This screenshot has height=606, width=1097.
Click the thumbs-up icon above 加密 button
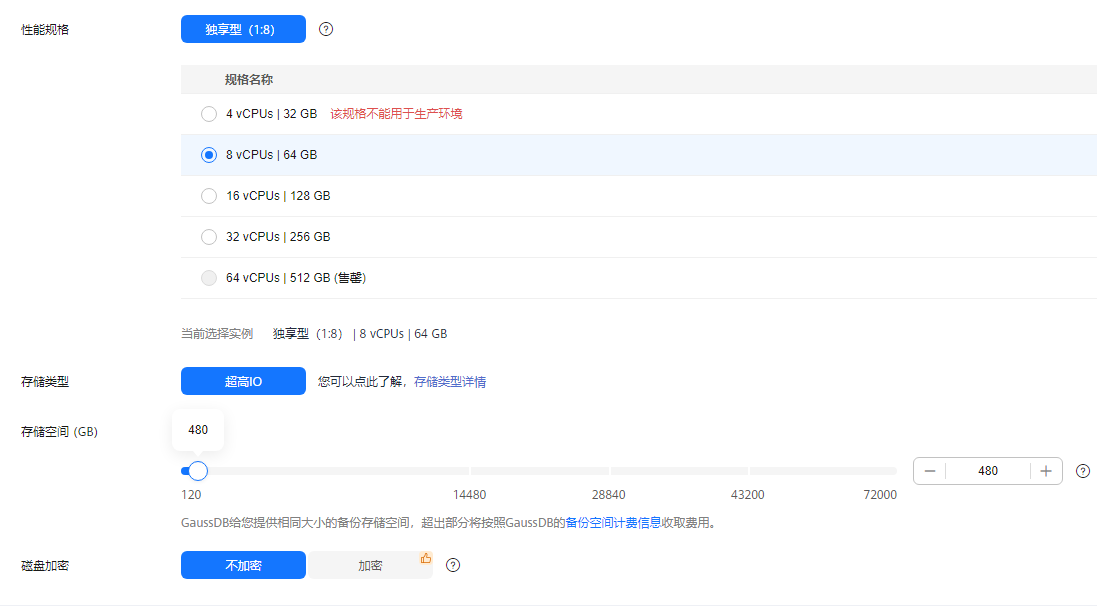[425, 558]
